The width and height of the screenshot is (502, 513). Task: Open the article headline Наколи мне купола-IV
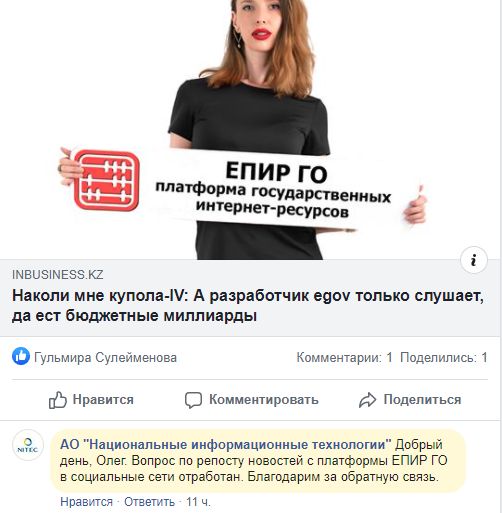248,305
